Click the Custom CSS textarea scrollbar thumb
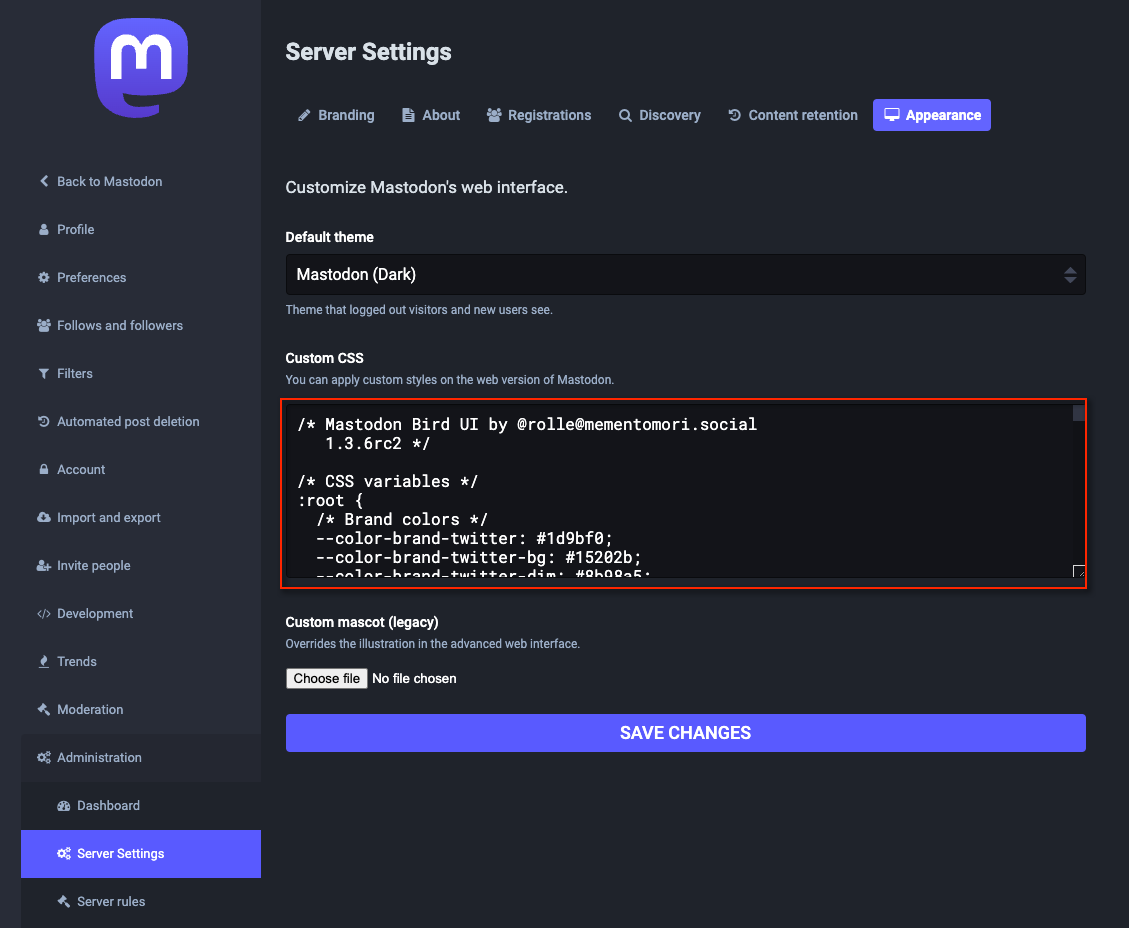Screen dimensions: 1129x928 [x=1079, y=413]
